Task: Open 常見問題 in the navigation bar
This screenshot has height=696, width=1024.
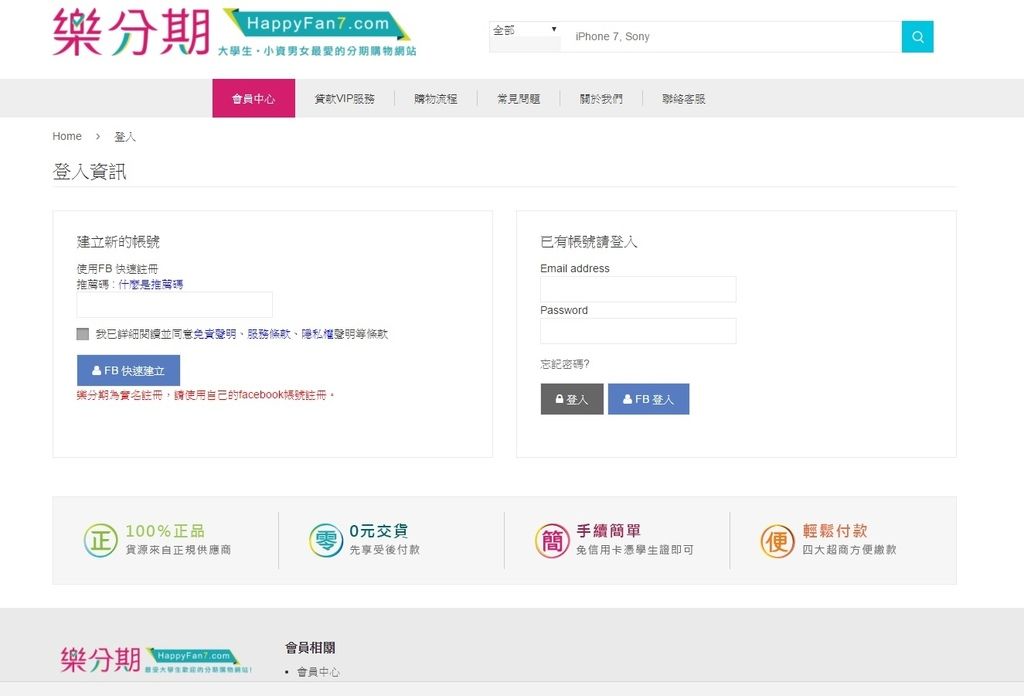Action: [519, 99]
